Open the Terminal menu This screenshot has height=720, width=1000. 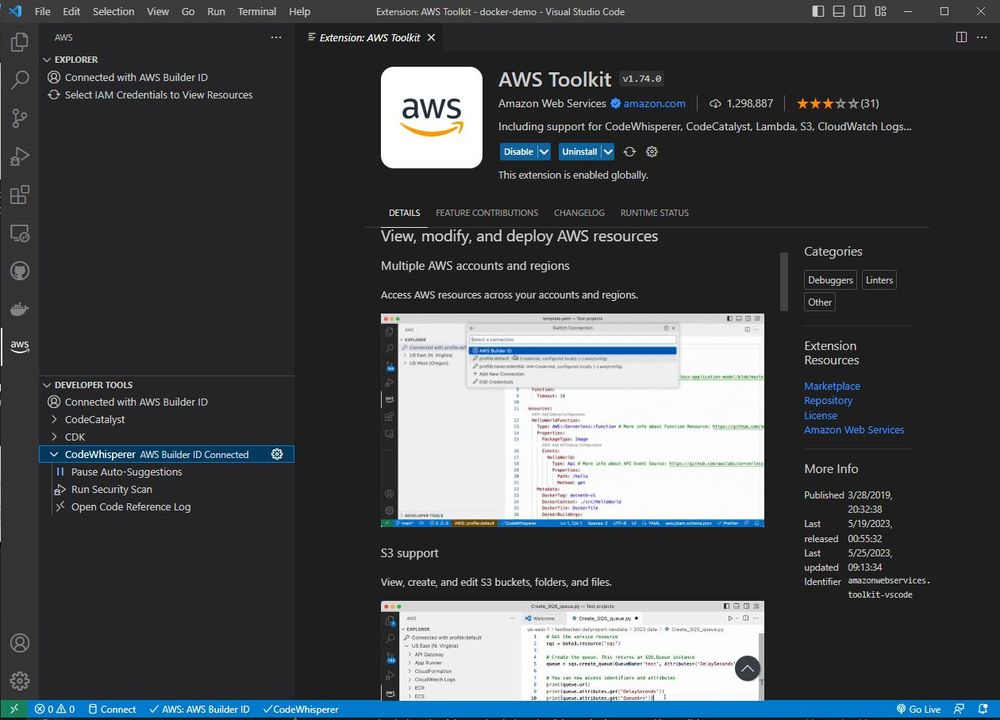[x=256, y=11]
